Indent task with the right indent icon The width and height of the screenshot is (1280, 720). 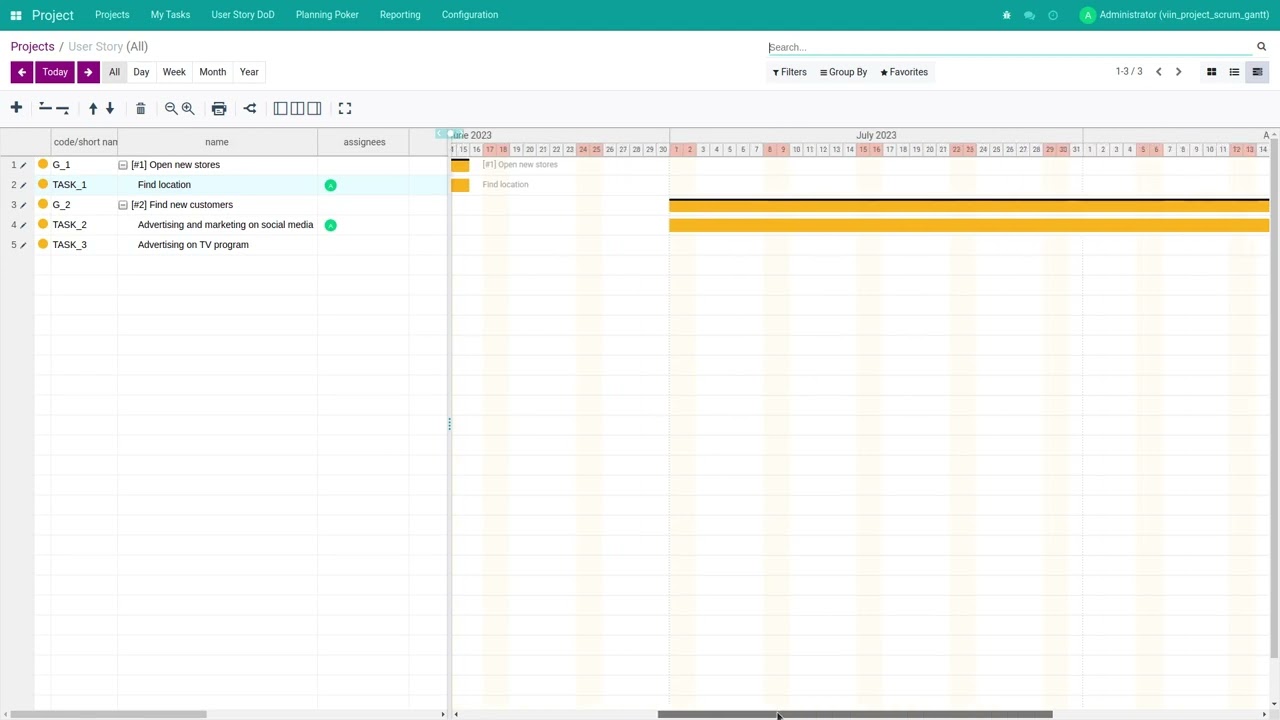(x=63, y=108)
